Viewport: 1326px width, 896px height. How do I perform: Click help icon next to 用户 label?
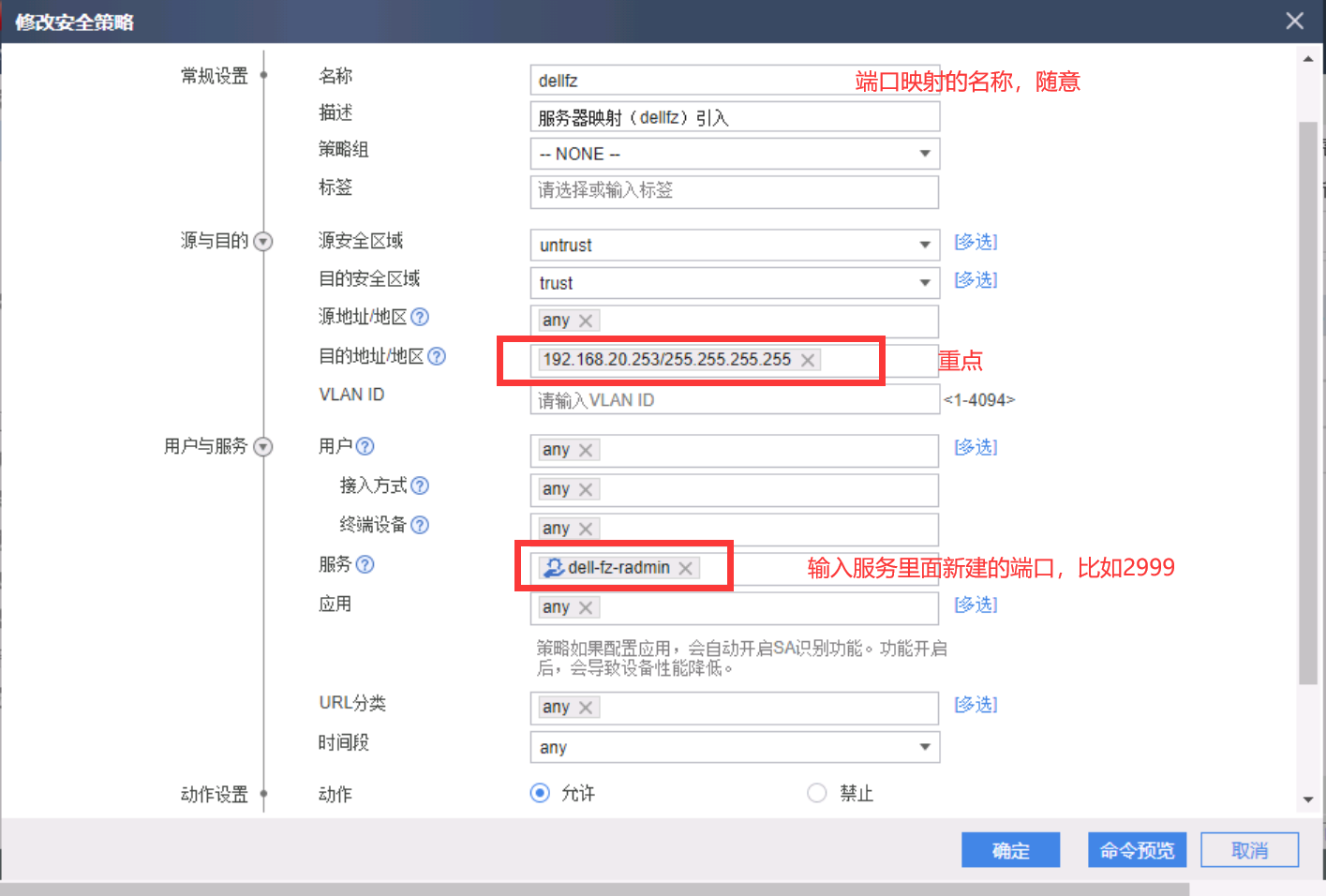pos(365,446)
